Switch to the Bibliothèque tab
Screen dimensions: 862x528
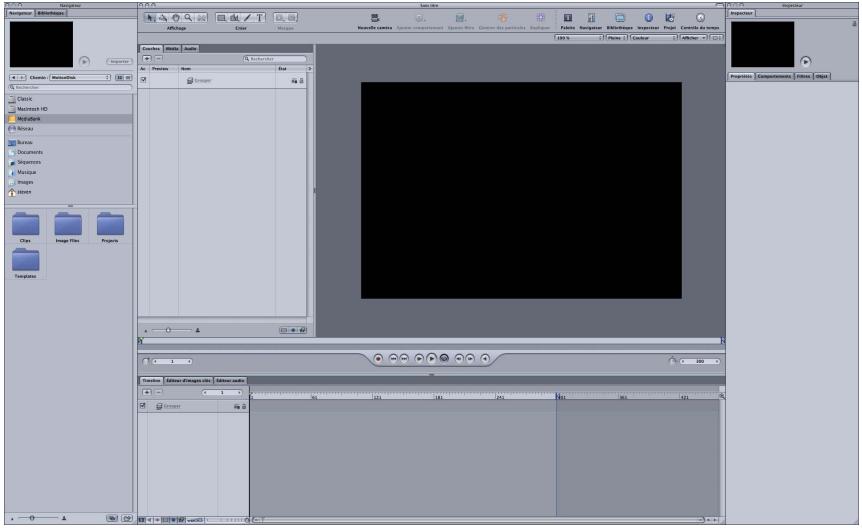pos(51,13)
